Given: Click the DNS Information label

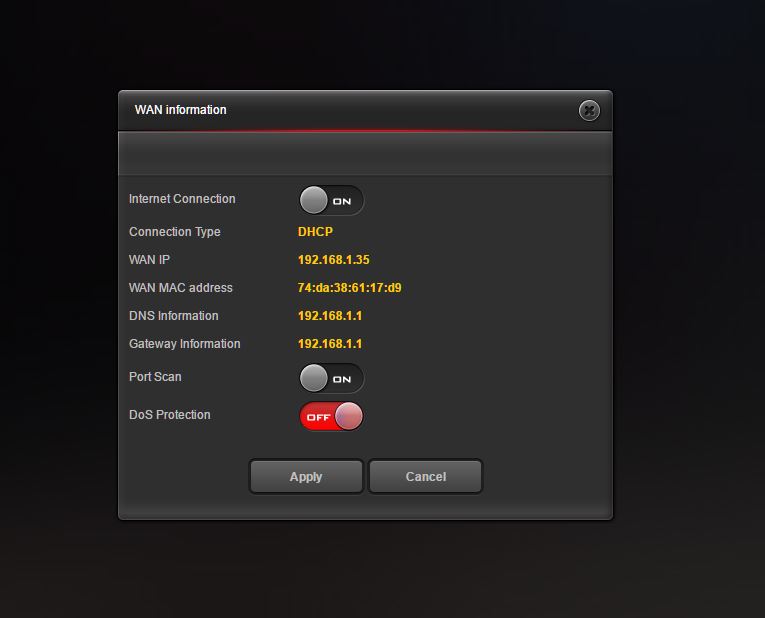Looking at the screenshot, I should [x=174, y=316].
